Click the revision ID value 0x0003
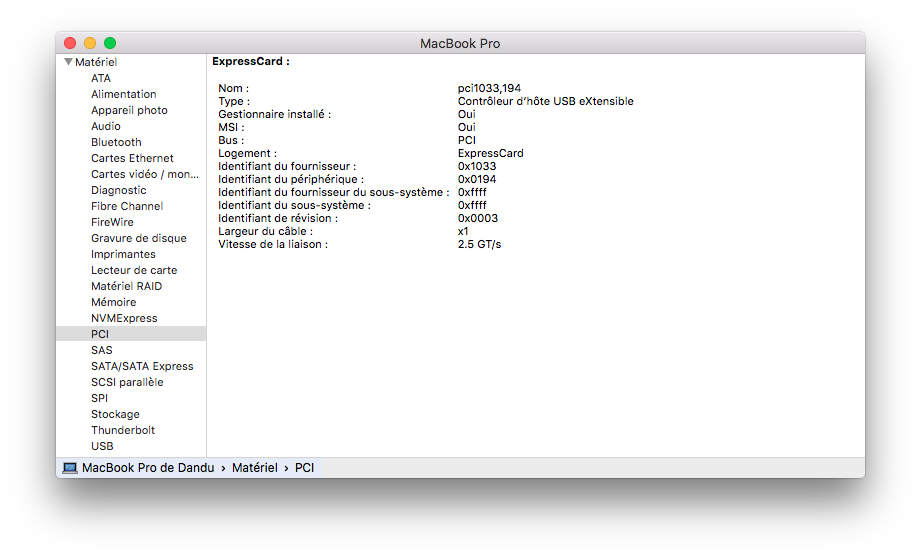The image size is (921, 558). tap(478, 218)
